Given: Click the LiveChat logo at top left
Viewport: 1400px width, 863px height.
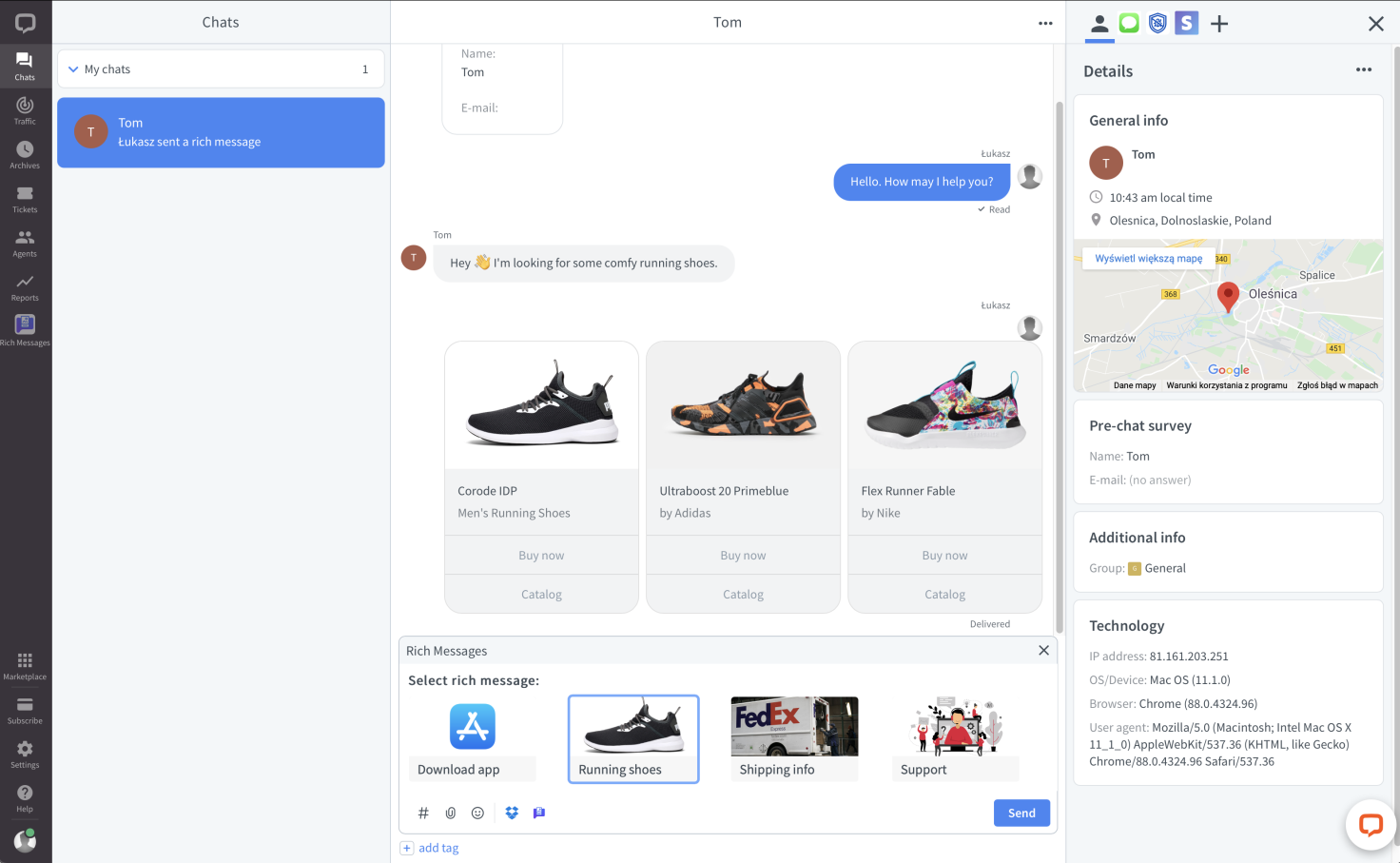Looking at the screenshot, I should [x=25, y=23].
